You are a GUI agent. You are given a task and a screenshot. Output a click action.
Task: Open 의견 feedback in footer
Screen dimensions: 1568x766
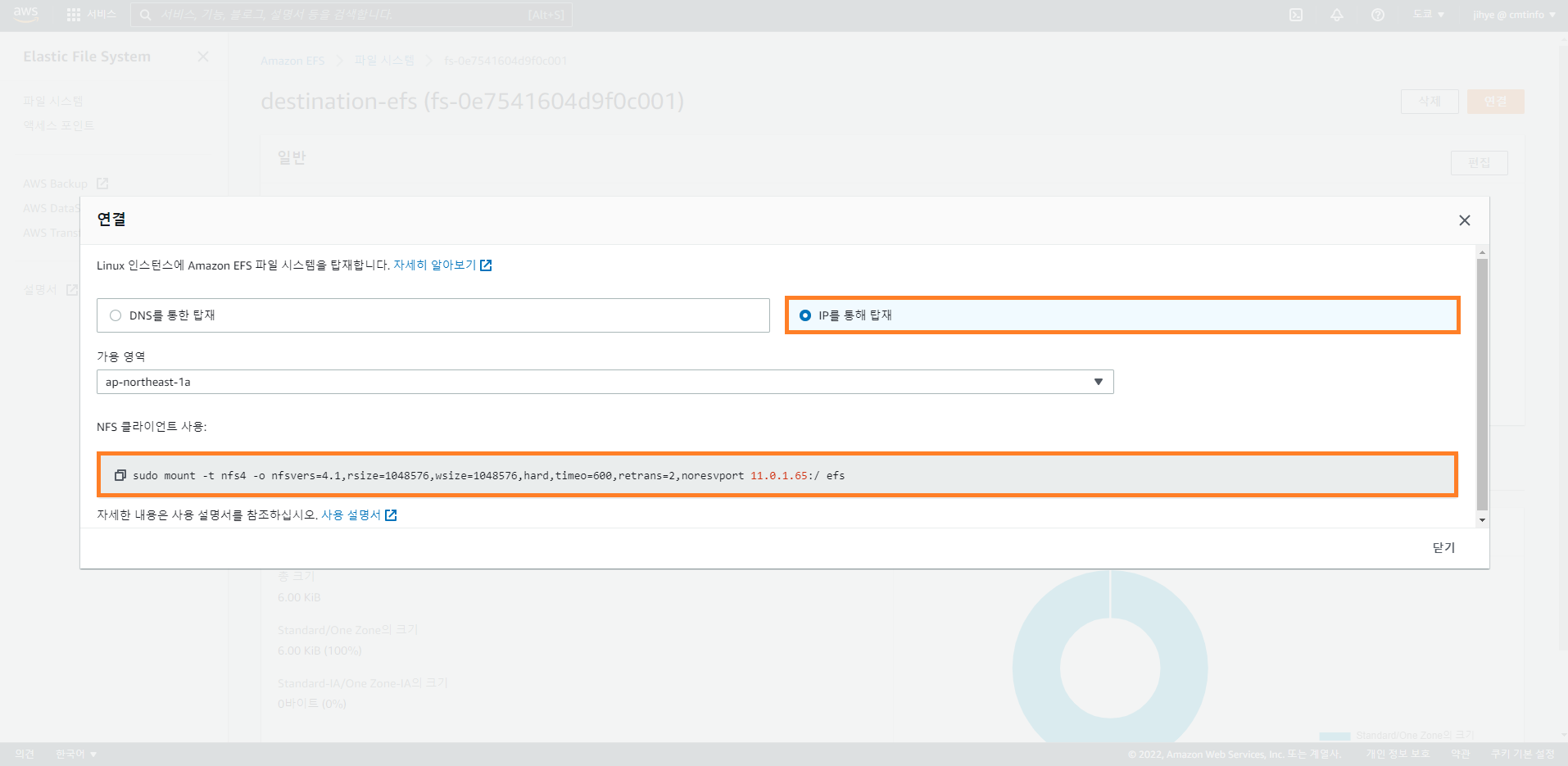point(25,754)
